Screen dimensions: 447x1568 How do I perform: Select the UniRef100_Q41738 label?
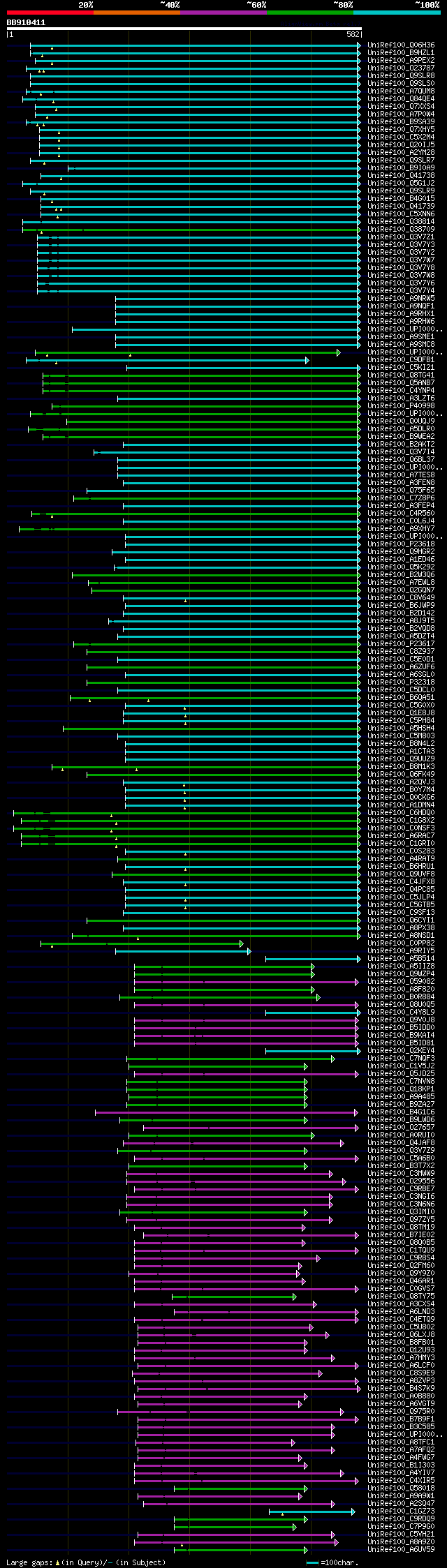(401, 175)
